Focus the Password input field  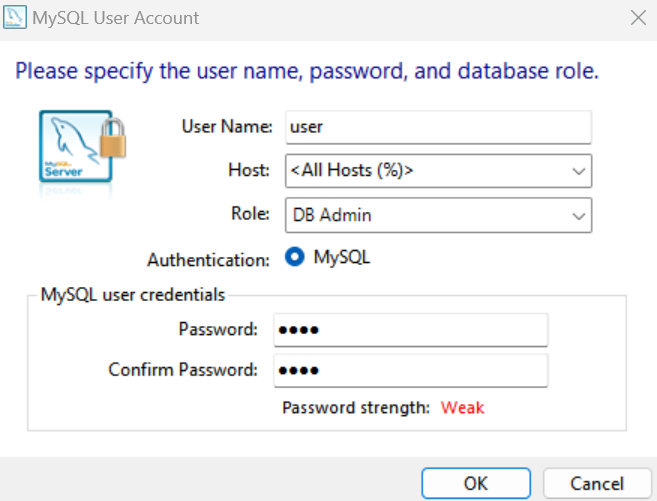411,330
